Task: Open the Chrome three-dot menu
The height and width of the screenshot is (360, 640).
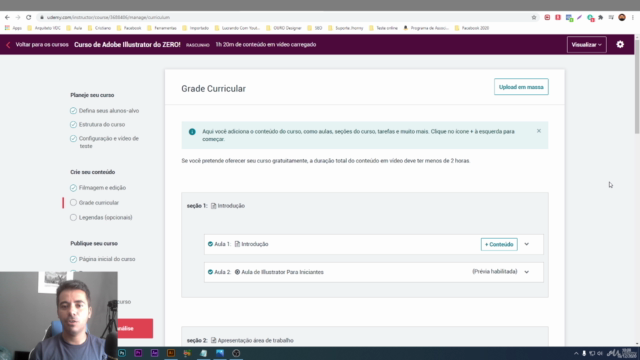Action: coord(633,18)
